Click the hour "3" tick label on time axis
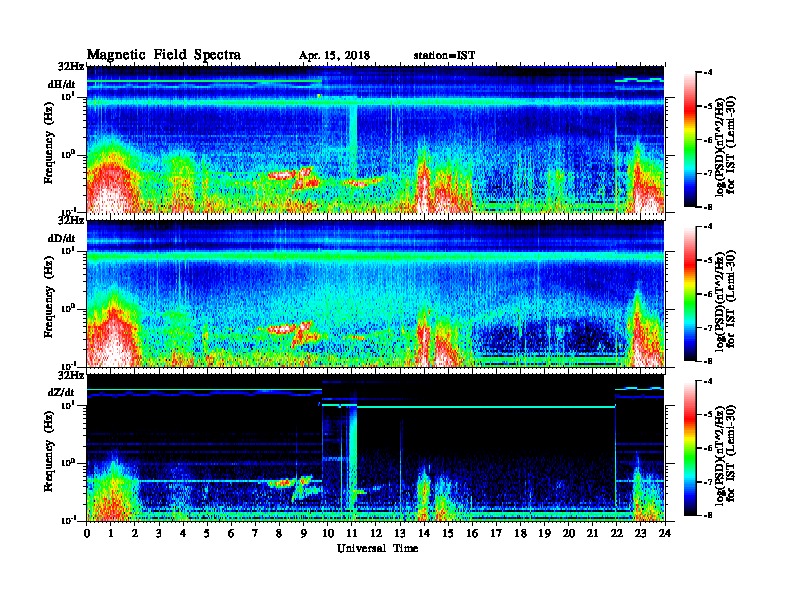This screenshot has width=792, height=612. (x=159, y=534)
